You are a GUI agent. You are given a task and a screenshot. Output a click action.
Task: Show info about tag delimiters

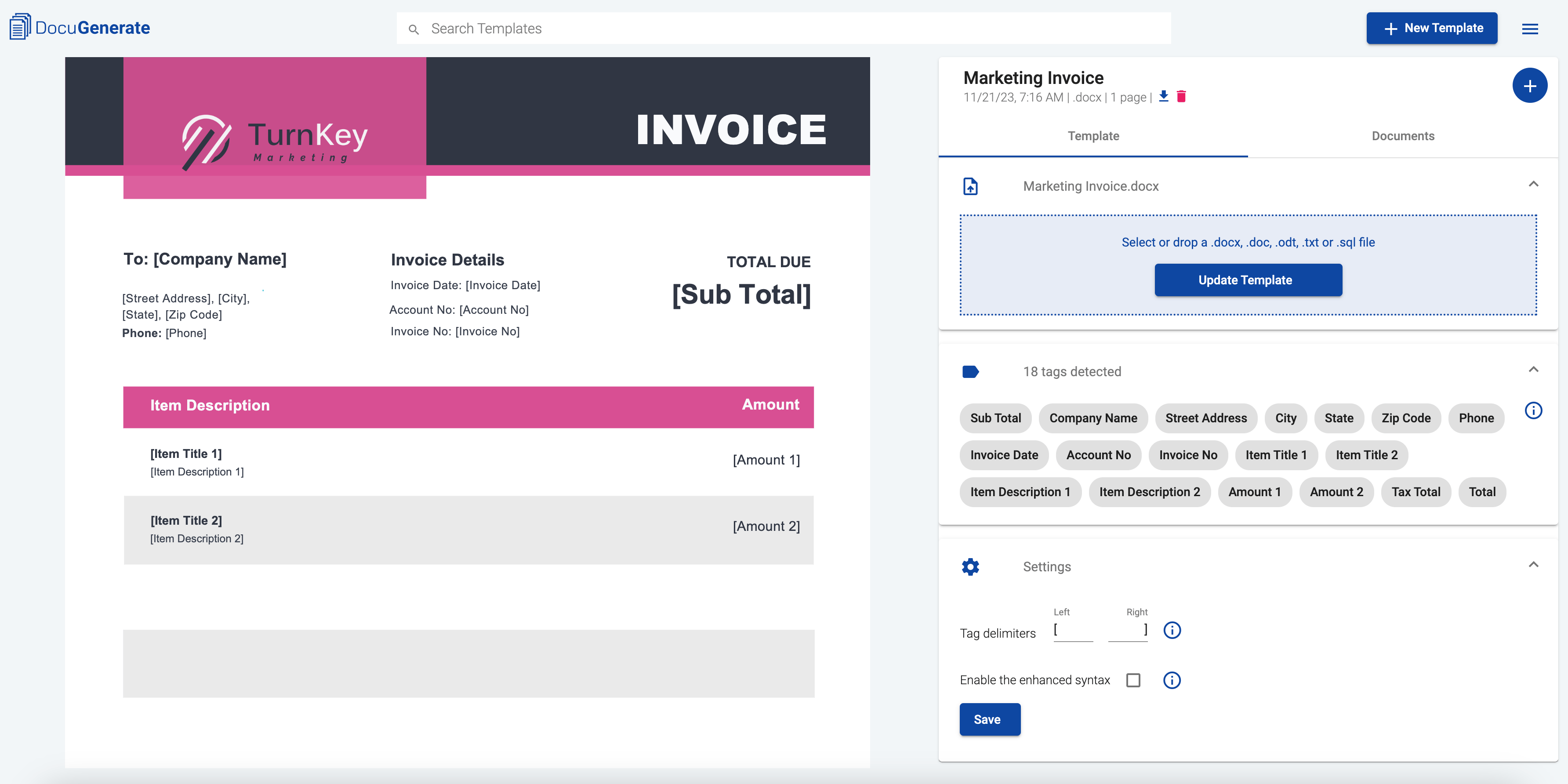coord(1172,630)
